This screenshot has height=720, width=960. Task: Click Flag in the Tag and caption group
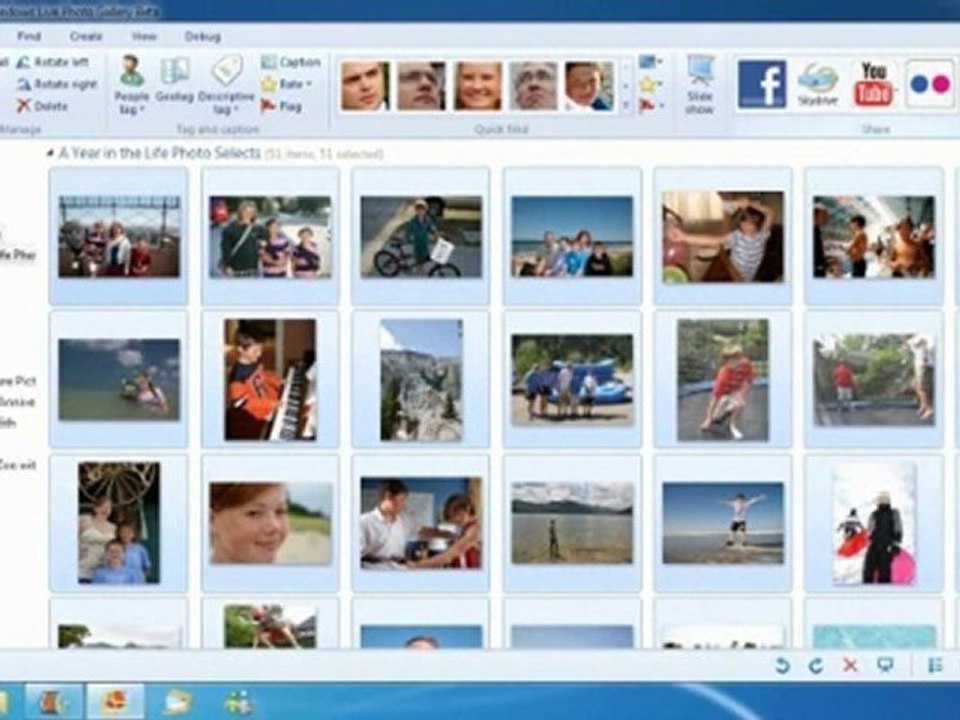click(282, 106)
